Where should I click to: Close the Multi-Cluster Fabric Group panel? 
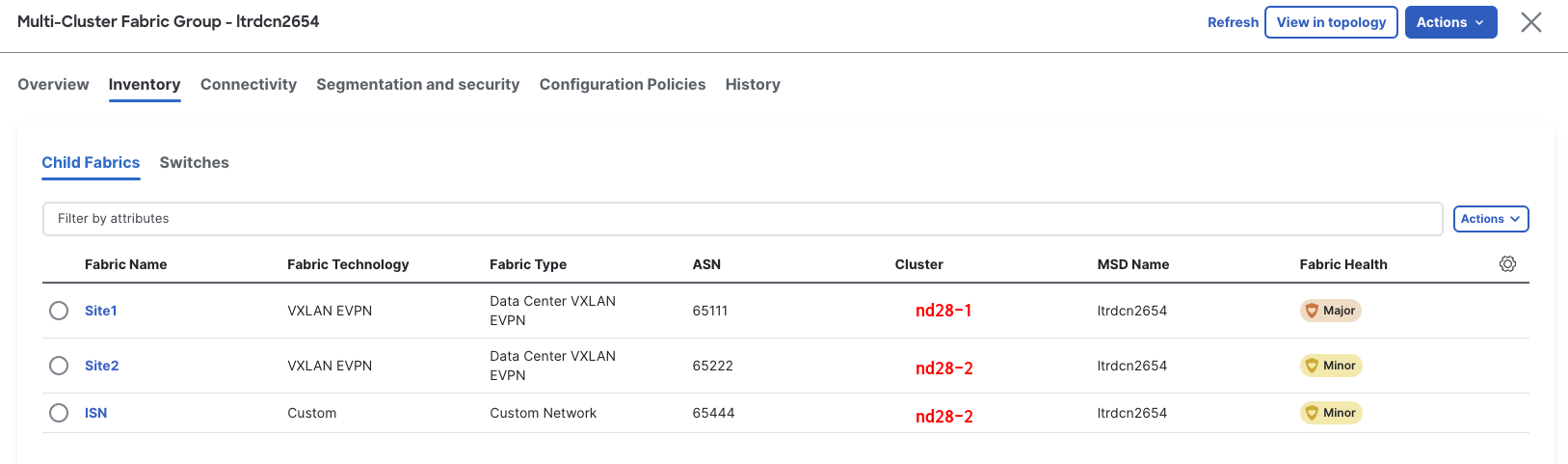click(1530, 22)
